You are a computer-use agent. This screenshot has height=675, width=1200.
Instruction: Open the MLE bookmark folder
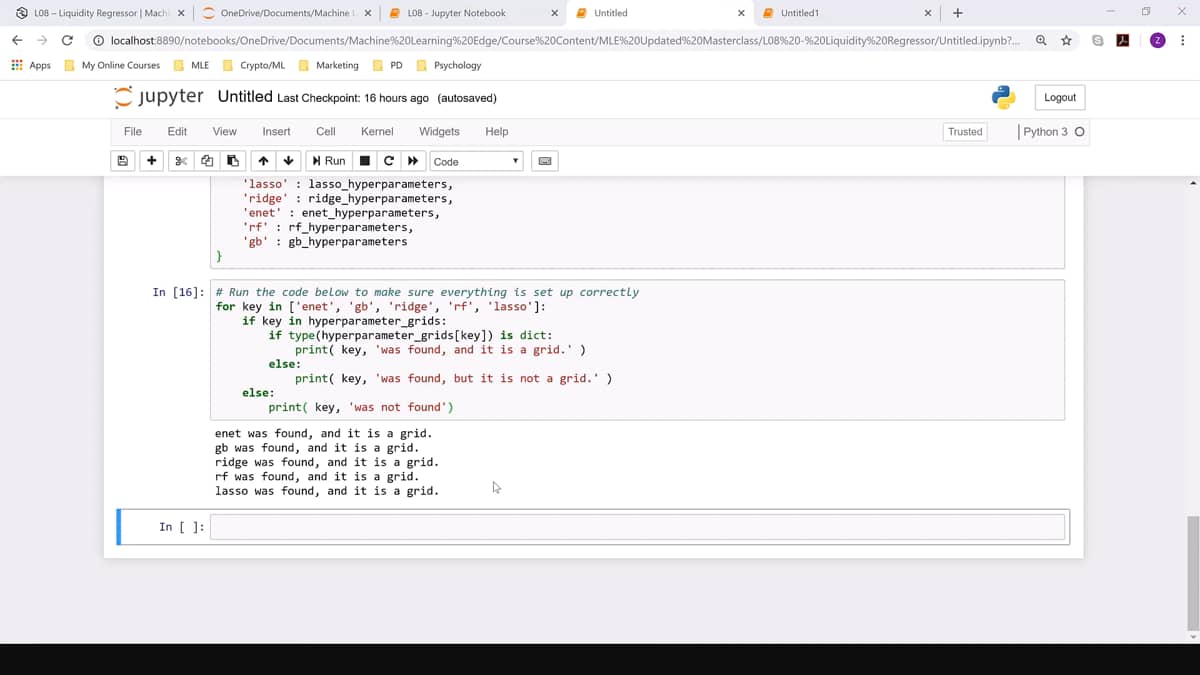pos(191,65)
